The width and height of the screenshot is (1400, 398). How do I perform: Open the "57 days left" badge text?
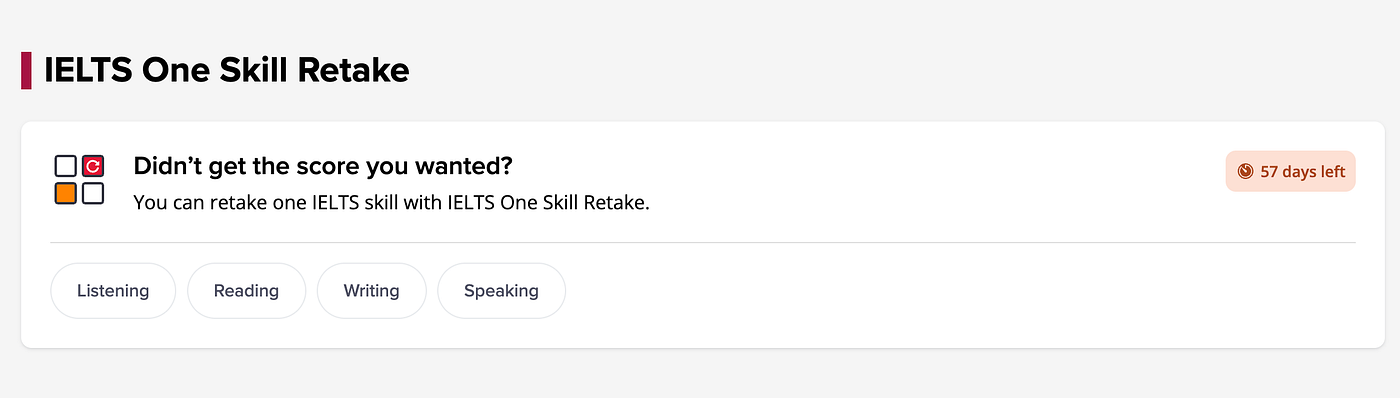point(1302,172)
